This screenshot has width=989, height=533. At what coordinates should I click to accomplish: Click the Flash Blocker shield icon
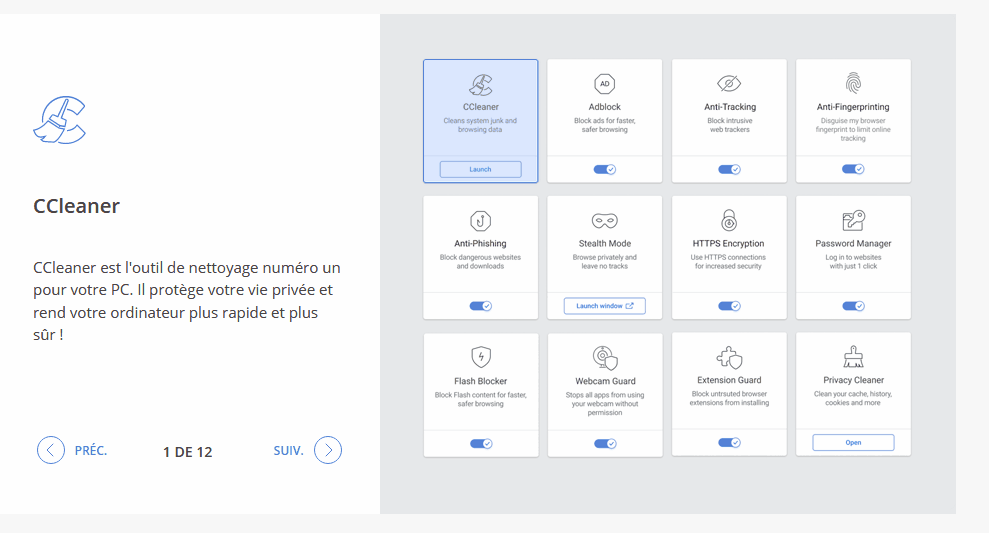tap(481, 357)
